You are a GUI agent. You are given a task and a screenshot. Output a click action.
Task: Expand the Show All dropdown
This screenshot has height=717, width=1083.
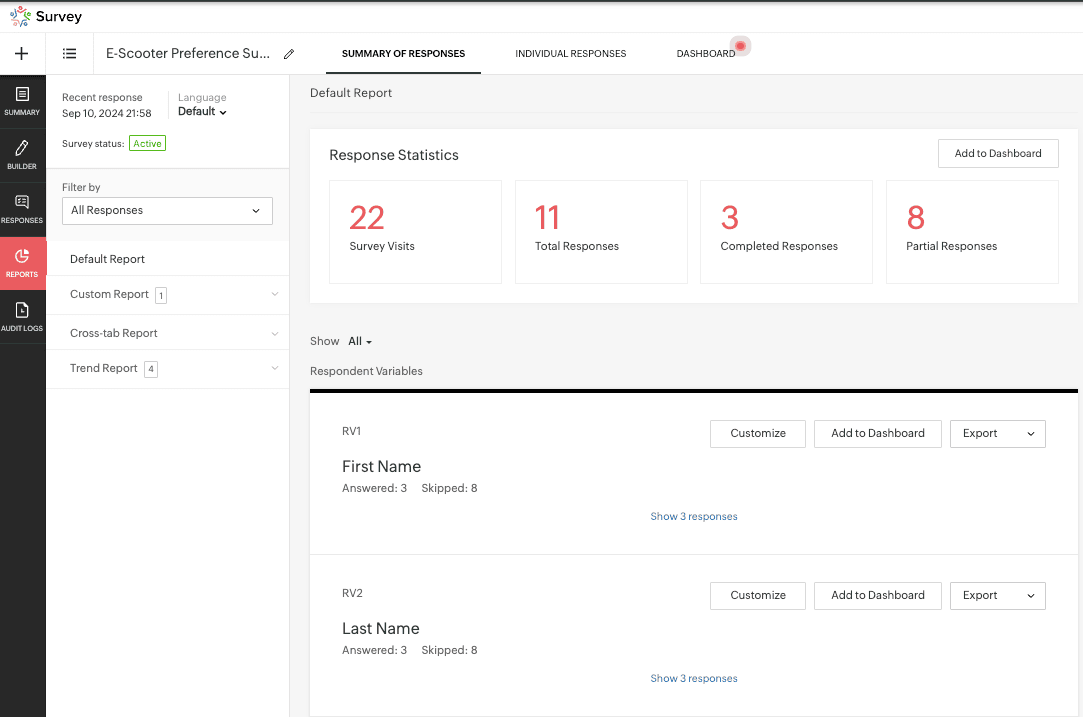click(360, 342)
